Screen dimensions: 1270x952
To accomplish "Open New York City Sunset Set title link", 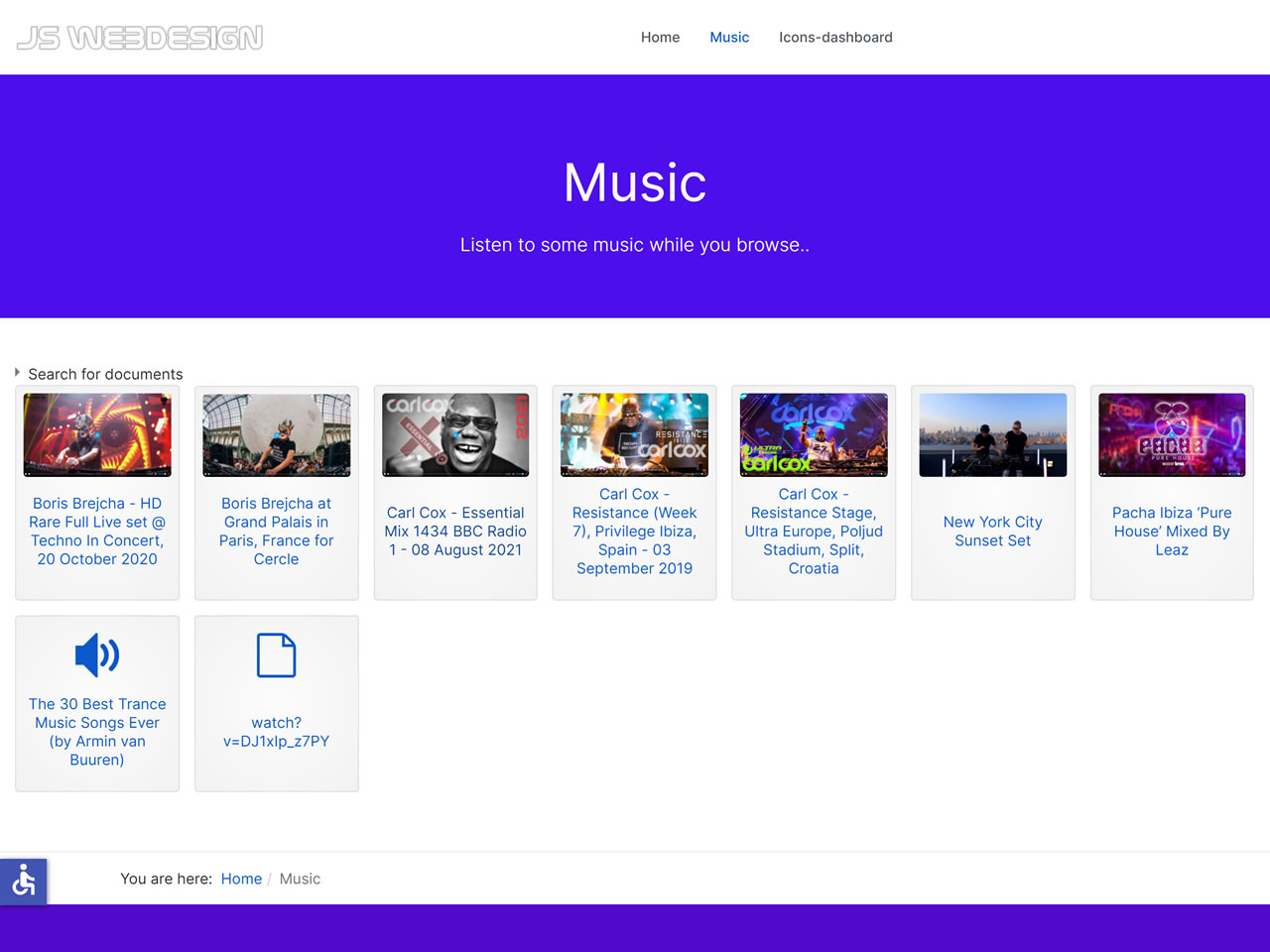I will (992, 532).
